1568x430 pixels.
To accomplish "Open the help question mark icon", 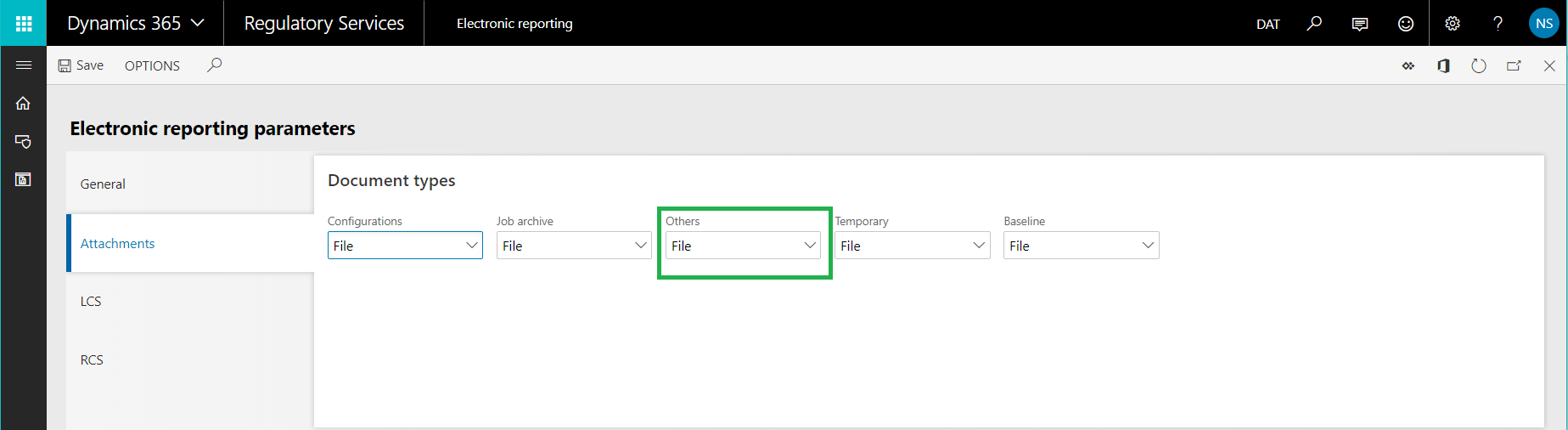I will (1498, 24).
